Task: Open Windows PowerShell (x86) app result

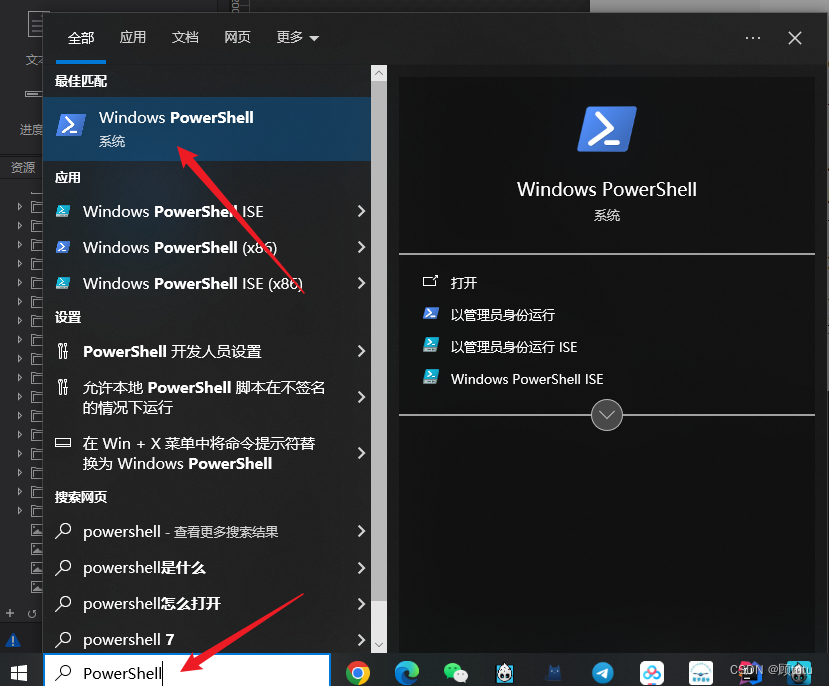Action: (x=207, y=247)
